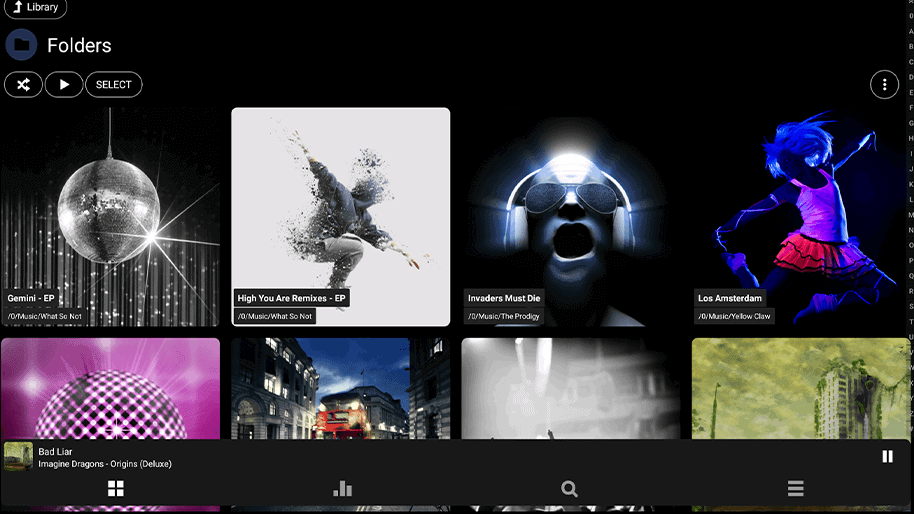Click Imagine Dragons - Origins (Deluxe) text

pos(105,464)
